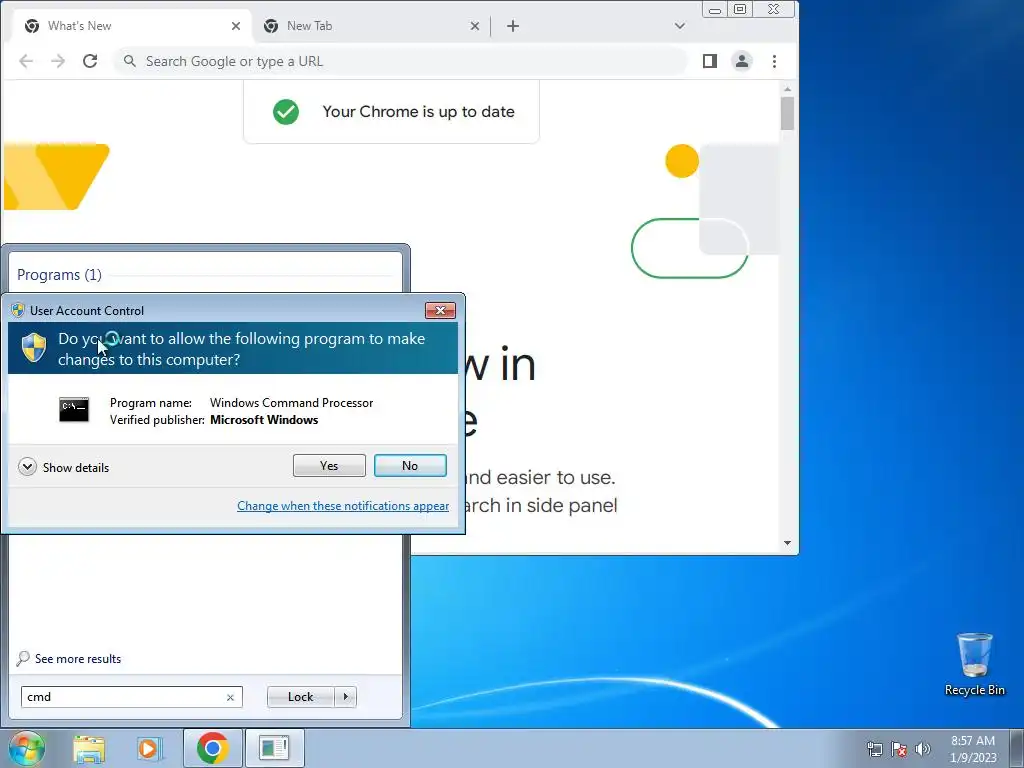
Task: Expand shutdown options arrow next to Lock
Action: click(x=345, y=697)
